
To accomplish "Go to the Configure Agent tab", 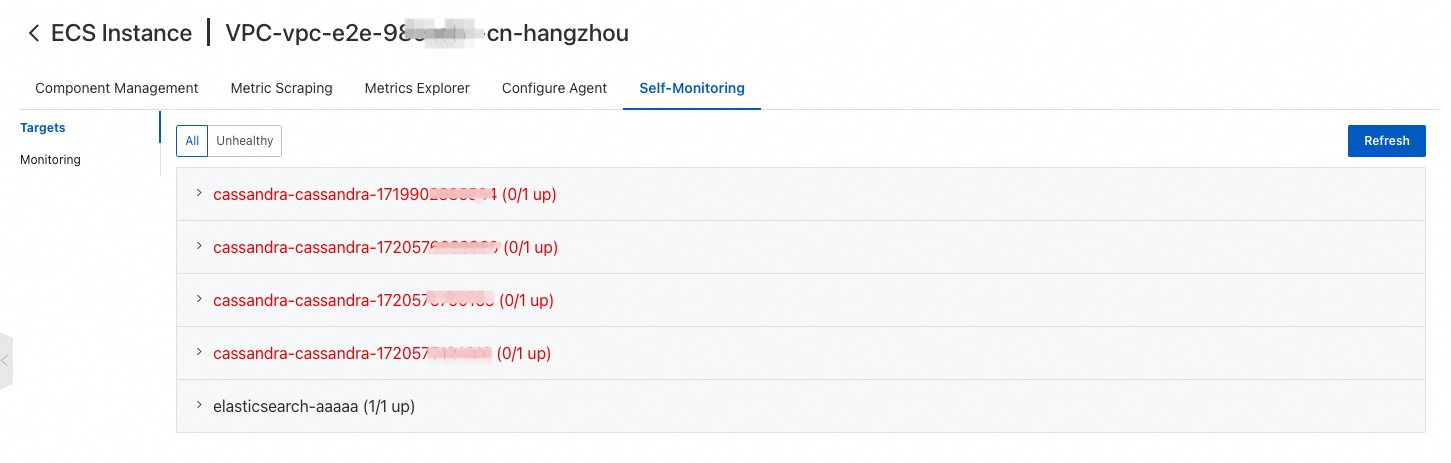I will [554, 88].
